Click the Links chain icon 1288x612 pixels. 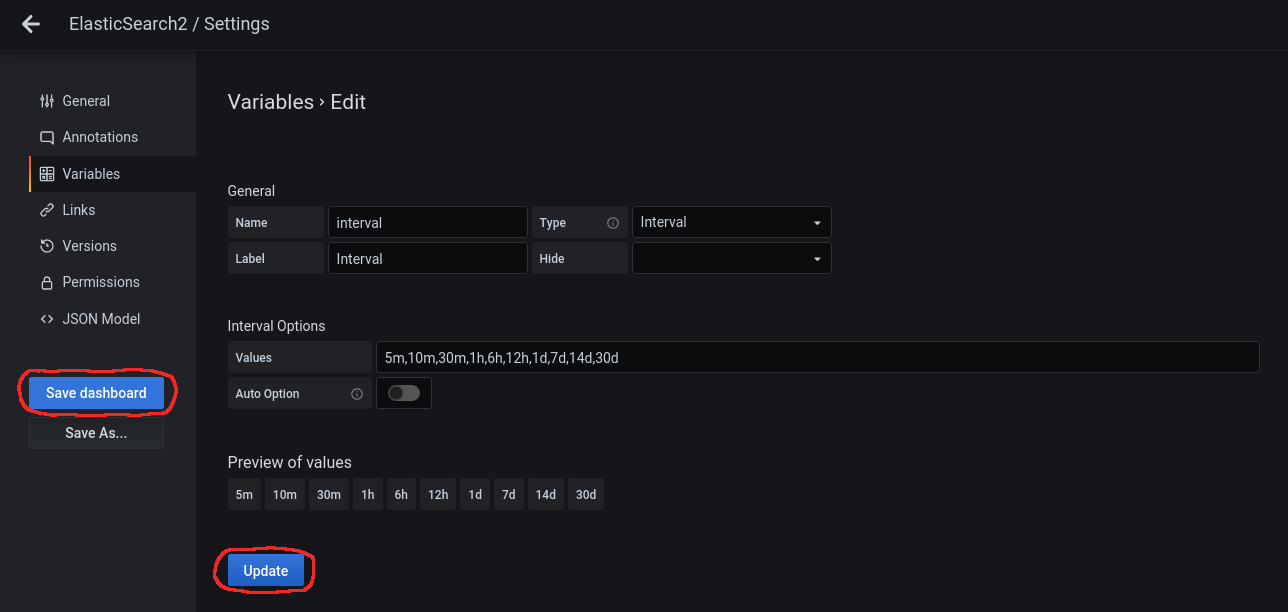point(46,210)
